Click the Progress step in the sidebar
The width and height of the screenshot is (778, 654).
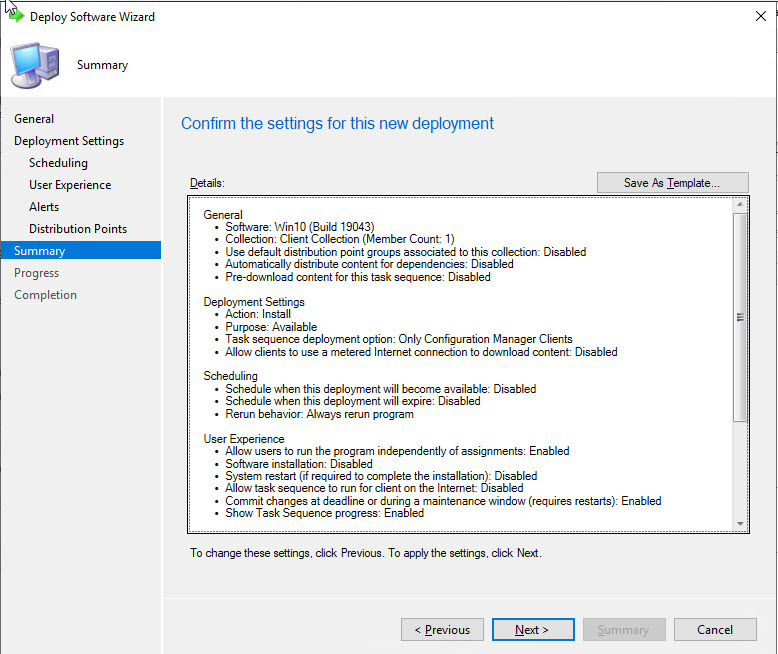[x=37, y=273]
